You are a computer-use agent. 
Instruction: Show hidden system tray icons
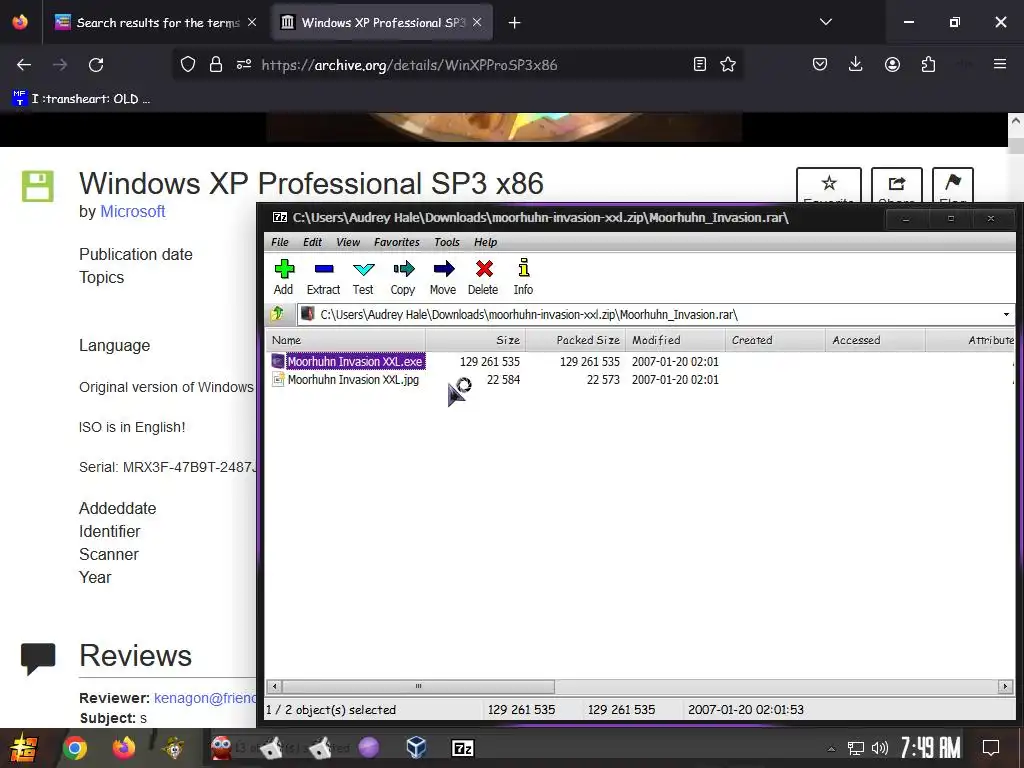tap(831, 748)
